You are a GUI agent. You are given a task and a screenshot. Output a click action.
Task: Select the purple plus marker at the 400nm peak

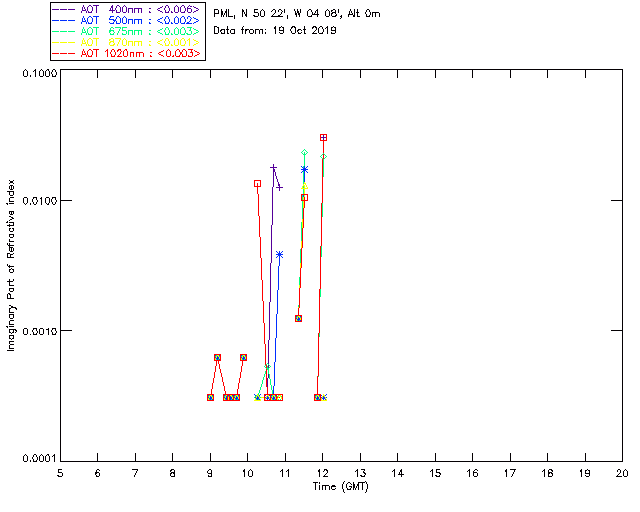pyautogui.click(x=273, y=167)
